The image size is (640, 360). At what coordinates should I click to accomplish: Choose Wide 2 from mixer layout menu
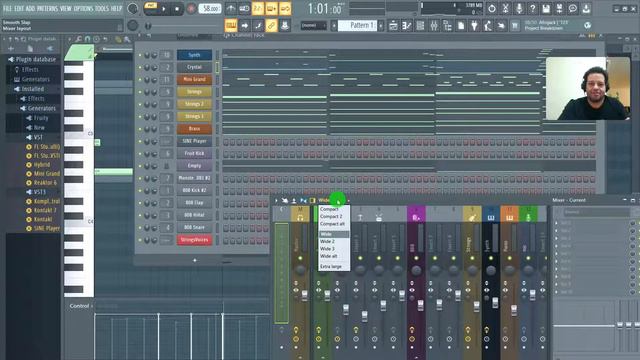[333, 242]
